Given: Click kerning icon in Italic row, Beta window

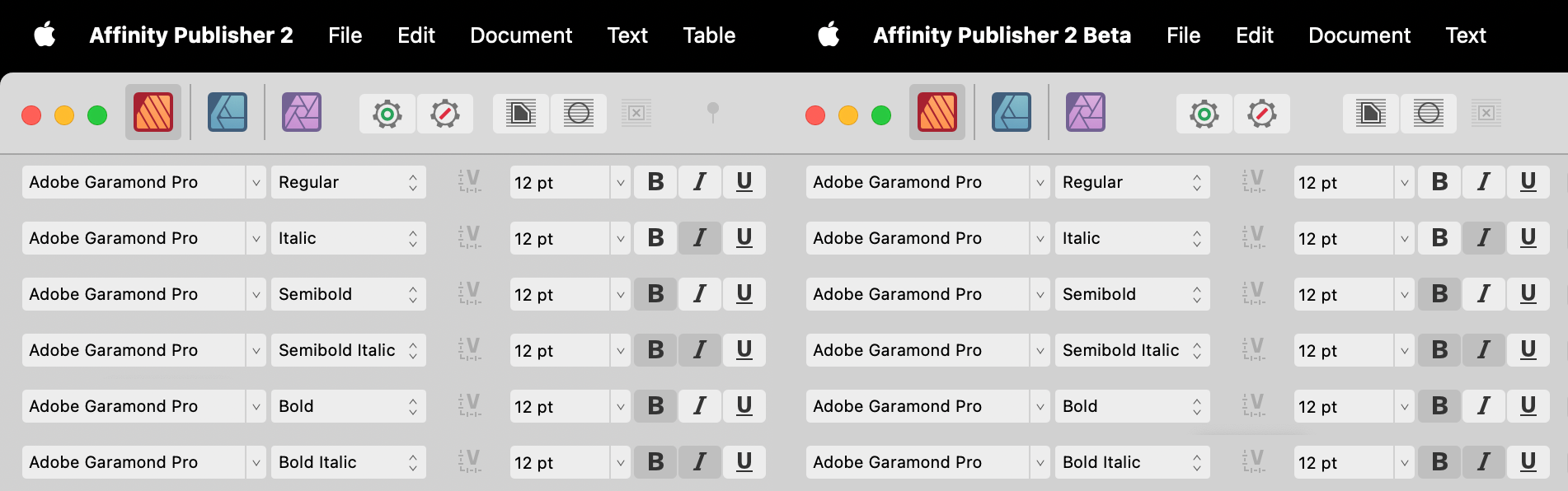Looking at the screenshot, I should tap(1254, 237).
